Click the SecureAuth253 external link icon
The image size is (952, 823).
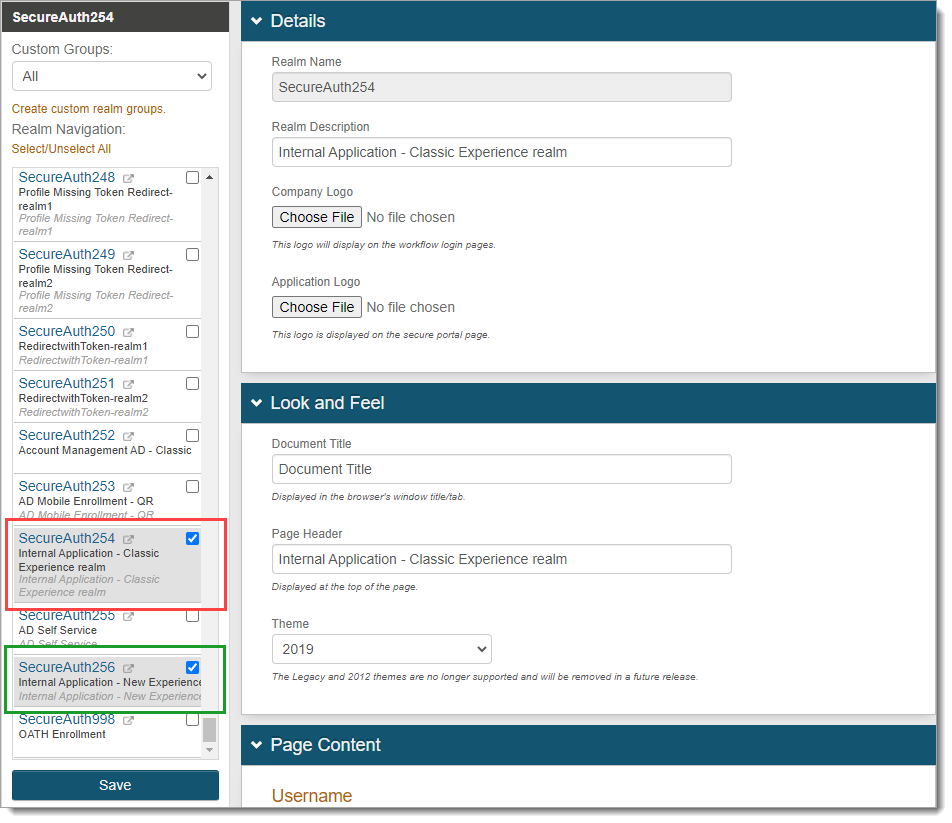(x=129, y=488)
